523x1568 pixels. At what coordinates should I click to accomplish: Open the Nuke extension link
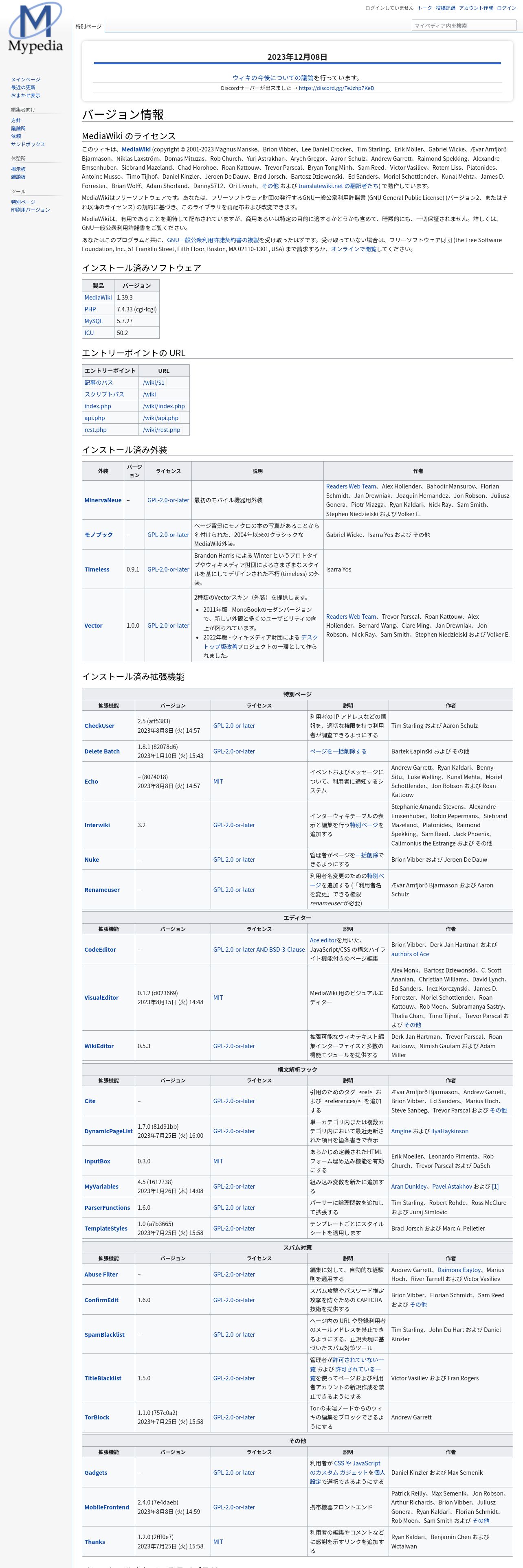[92, 860]
